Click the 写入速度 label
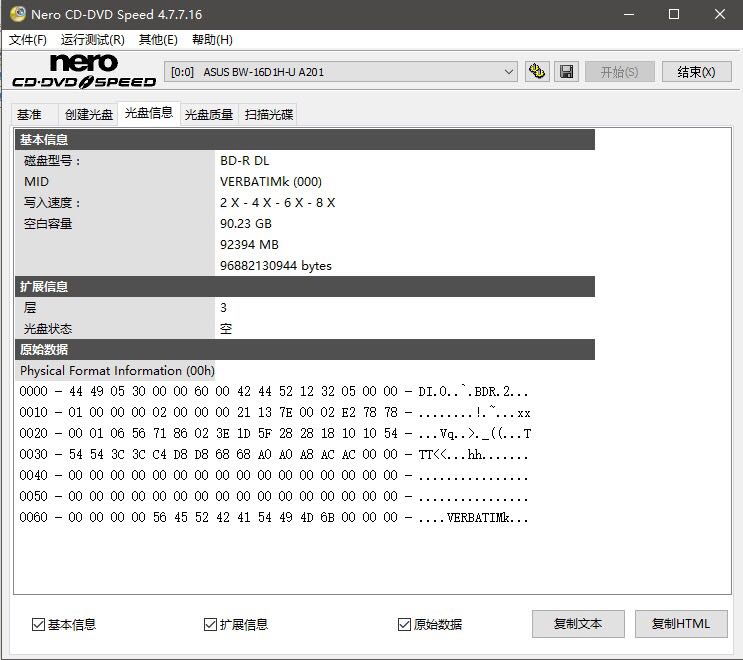 [52, 203]
